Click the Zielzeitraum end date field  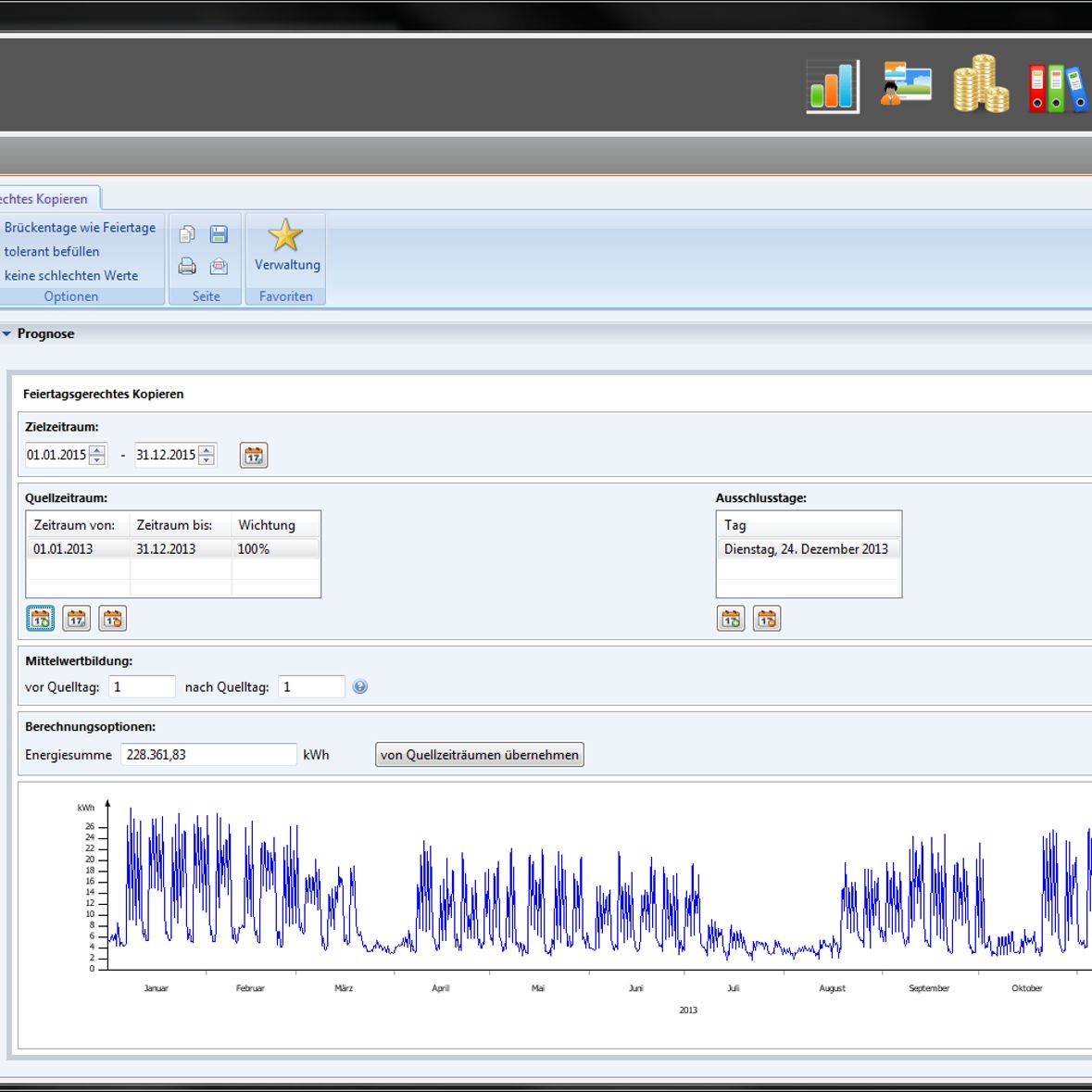167,455
